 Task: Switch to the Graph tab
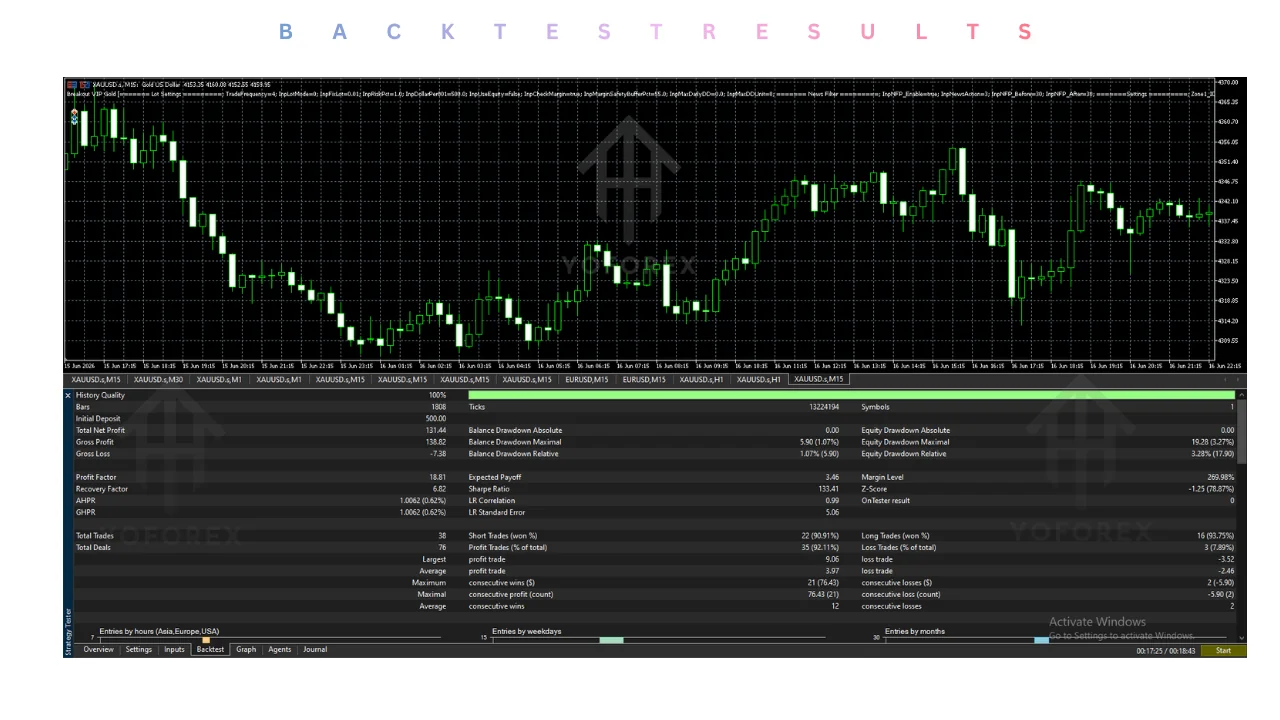246,650
